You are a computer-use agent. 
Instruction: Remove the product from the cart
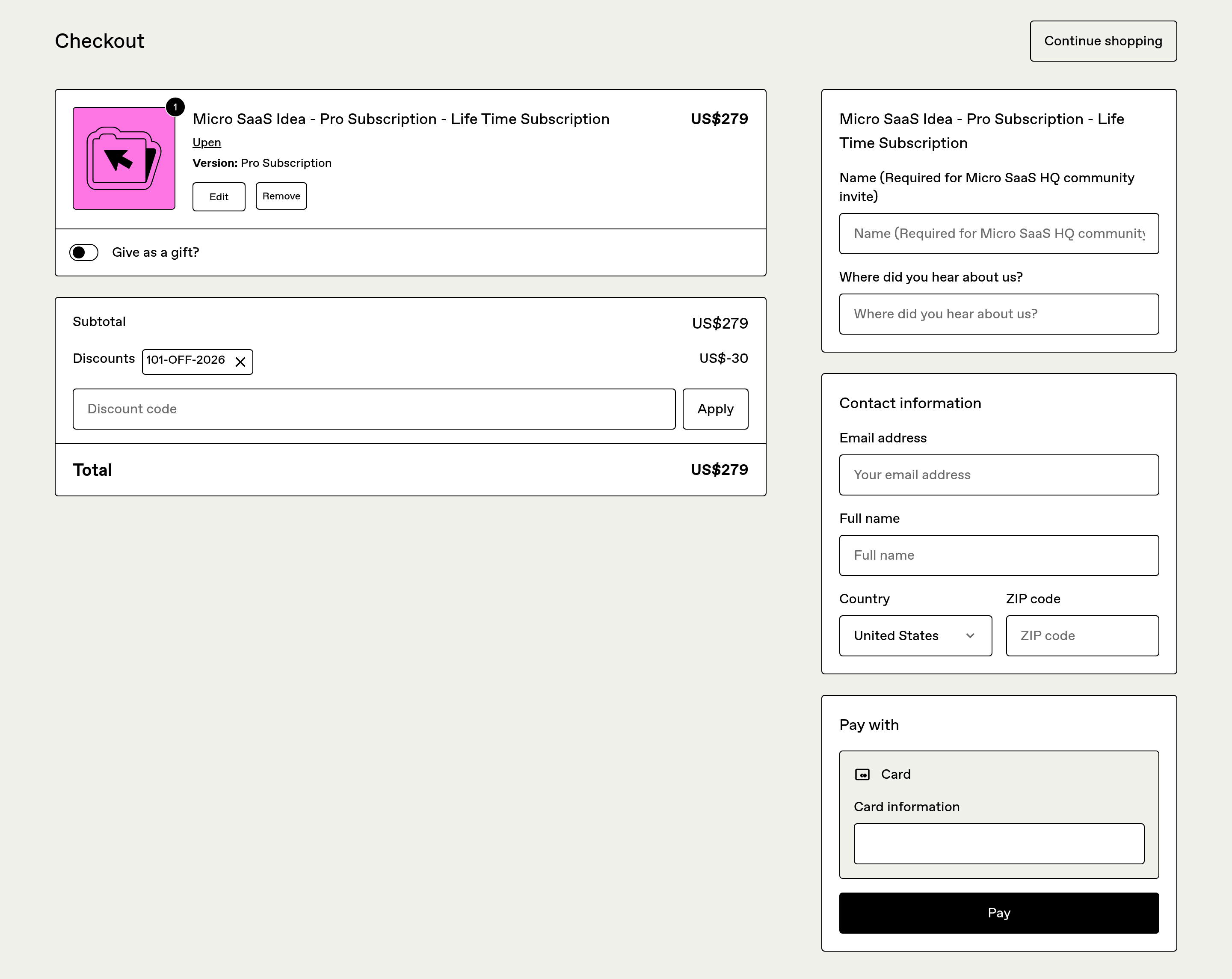(281, 196)
